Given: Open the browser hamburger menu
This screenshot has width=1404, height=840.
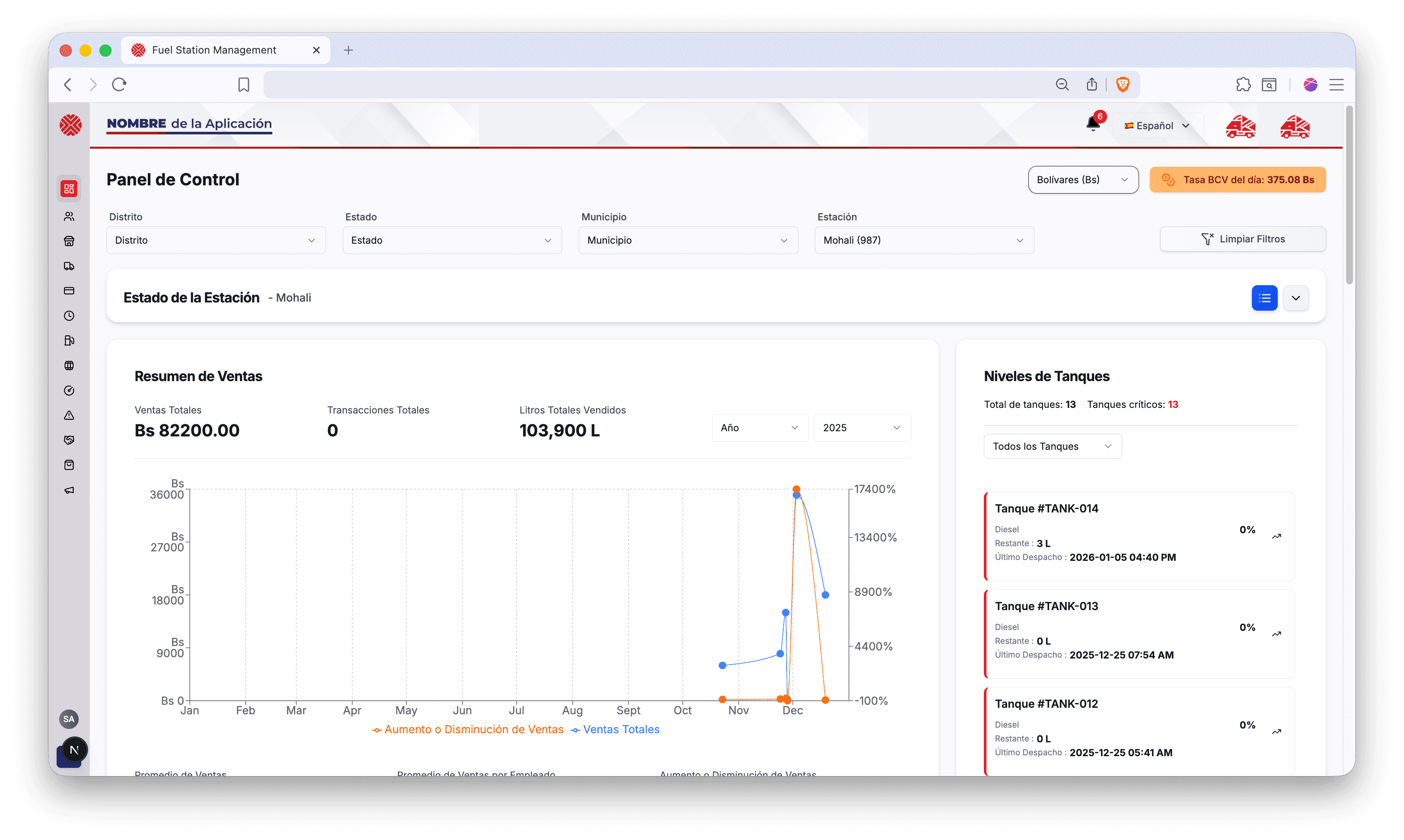Looking at the screenshot, I should coord(1336,84).
